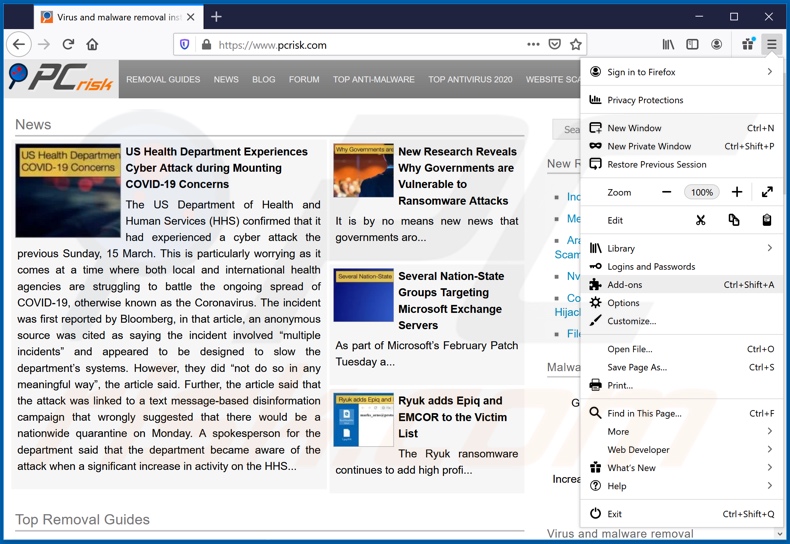The image size is (790, 544).
Task: Open Add-ons from the menu
Action: point(625,285)
